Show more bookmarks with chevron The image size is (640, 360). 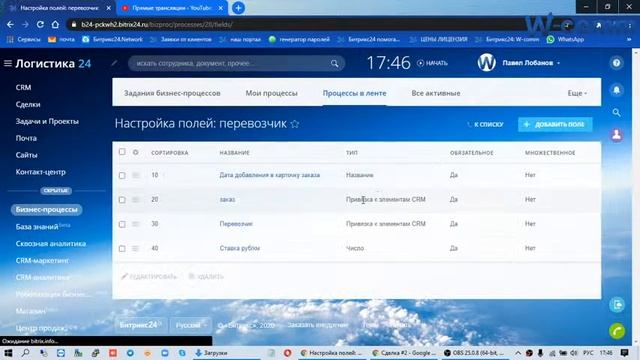(x=629, y=39)
